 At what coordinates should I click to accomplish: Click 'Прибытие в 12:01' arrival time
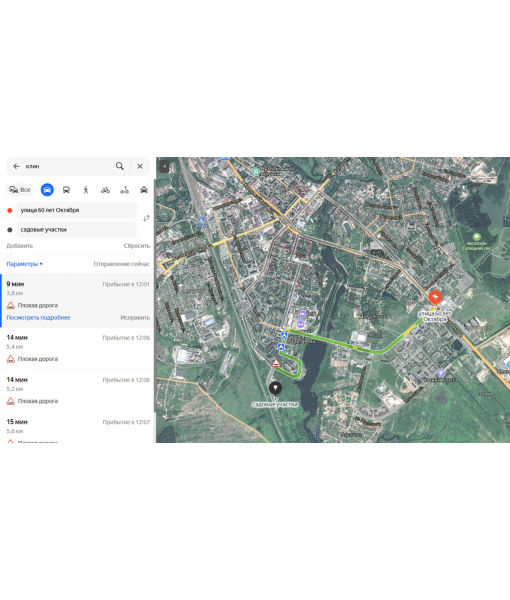pyautogui.click(x=126, y=284)
